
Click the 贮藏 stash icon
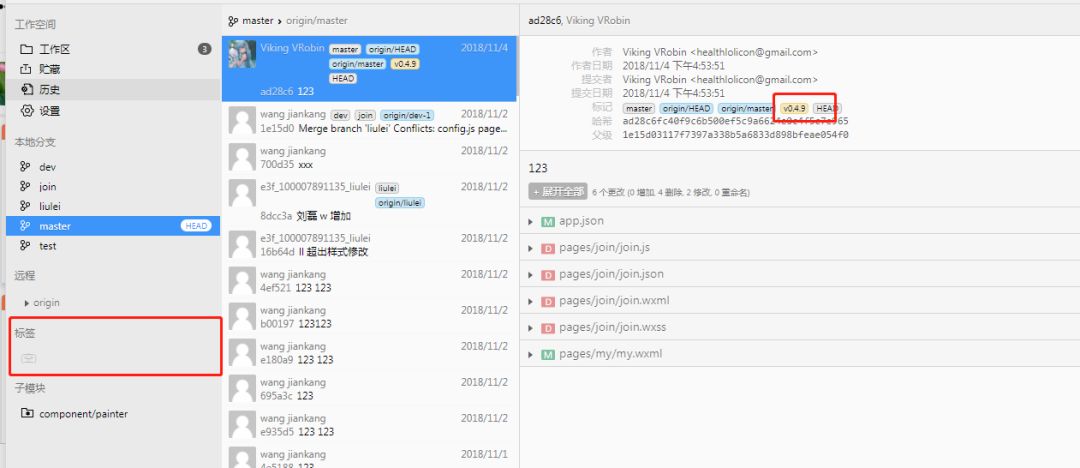[26, 69]
